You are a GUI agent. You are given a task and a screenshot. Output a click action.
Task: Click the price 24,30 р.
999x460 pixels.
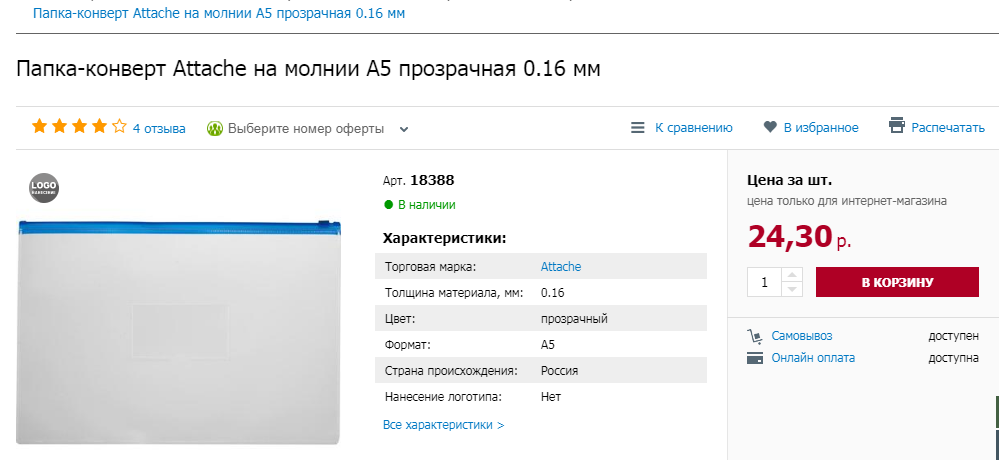coord(800,236)
